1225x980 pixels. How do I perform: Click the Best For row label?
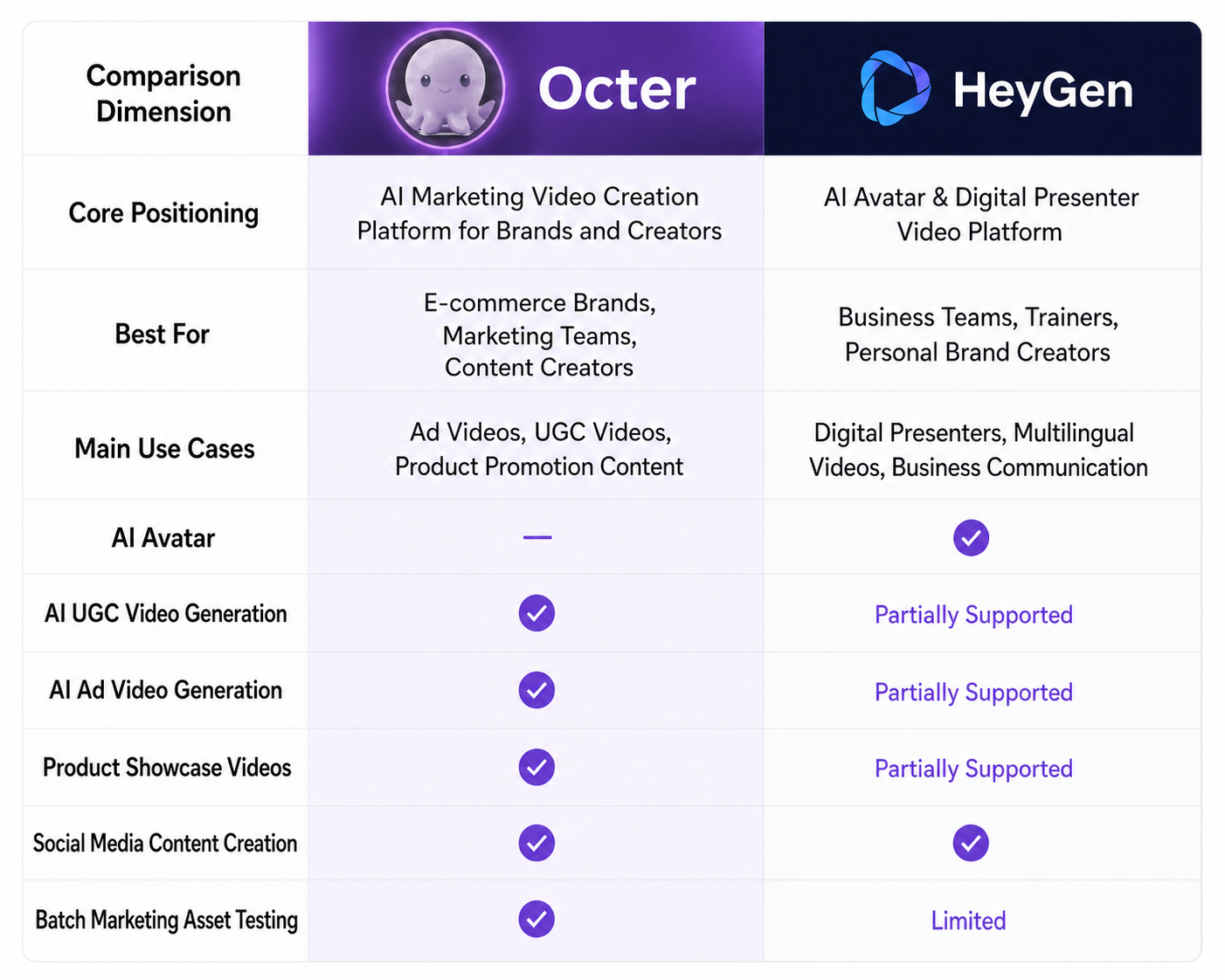point(162,334)
